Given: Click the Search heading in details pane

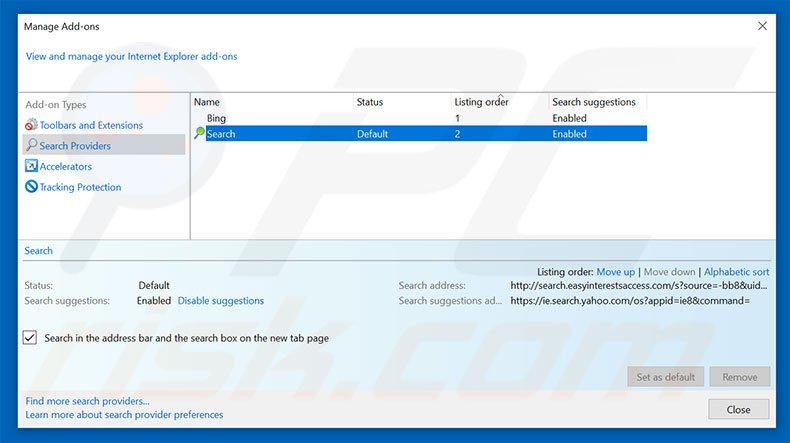Looking at the screenshot, I should 38,250.
